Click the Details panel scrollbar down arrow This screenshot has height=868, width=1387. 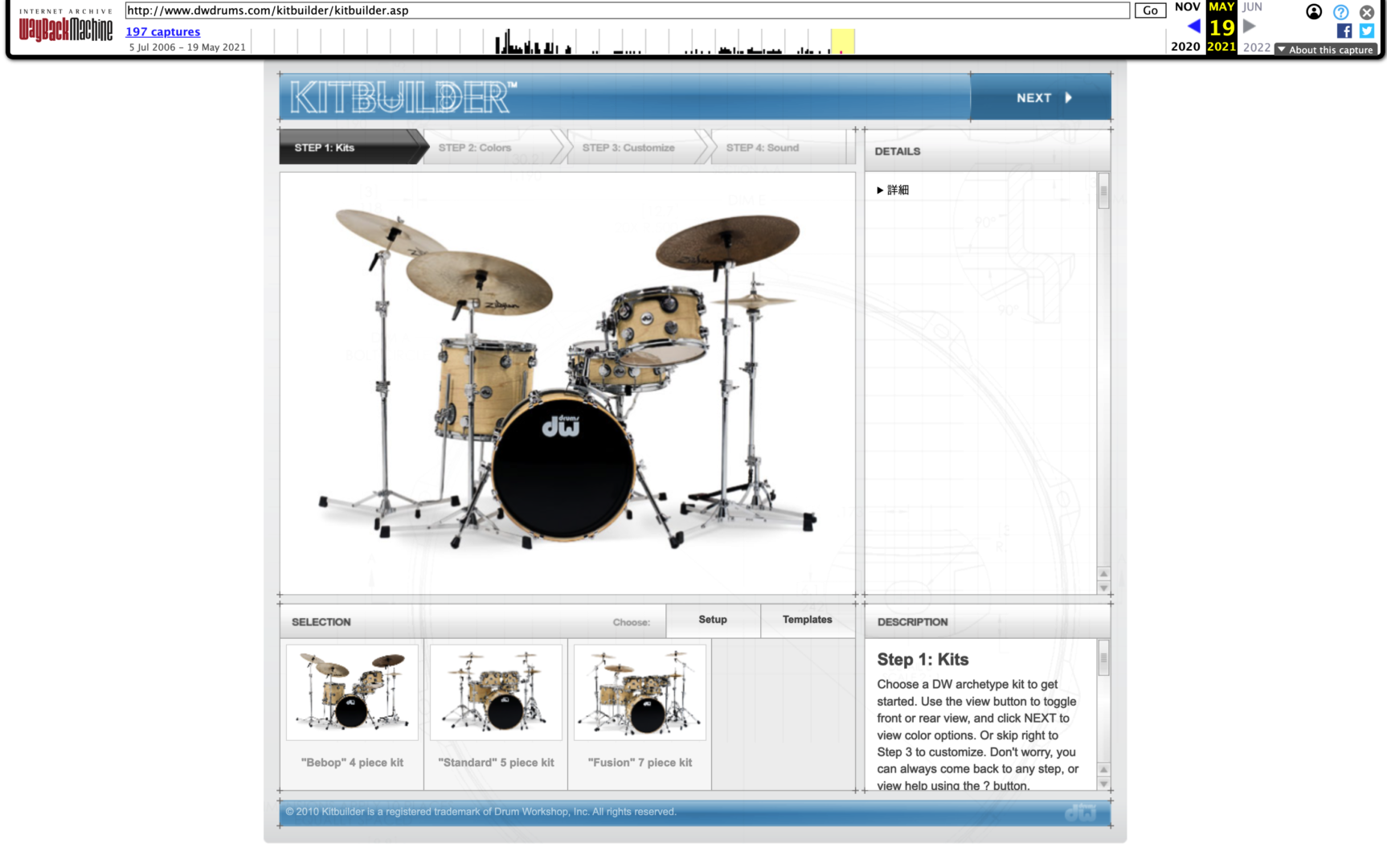point(1103,588)
